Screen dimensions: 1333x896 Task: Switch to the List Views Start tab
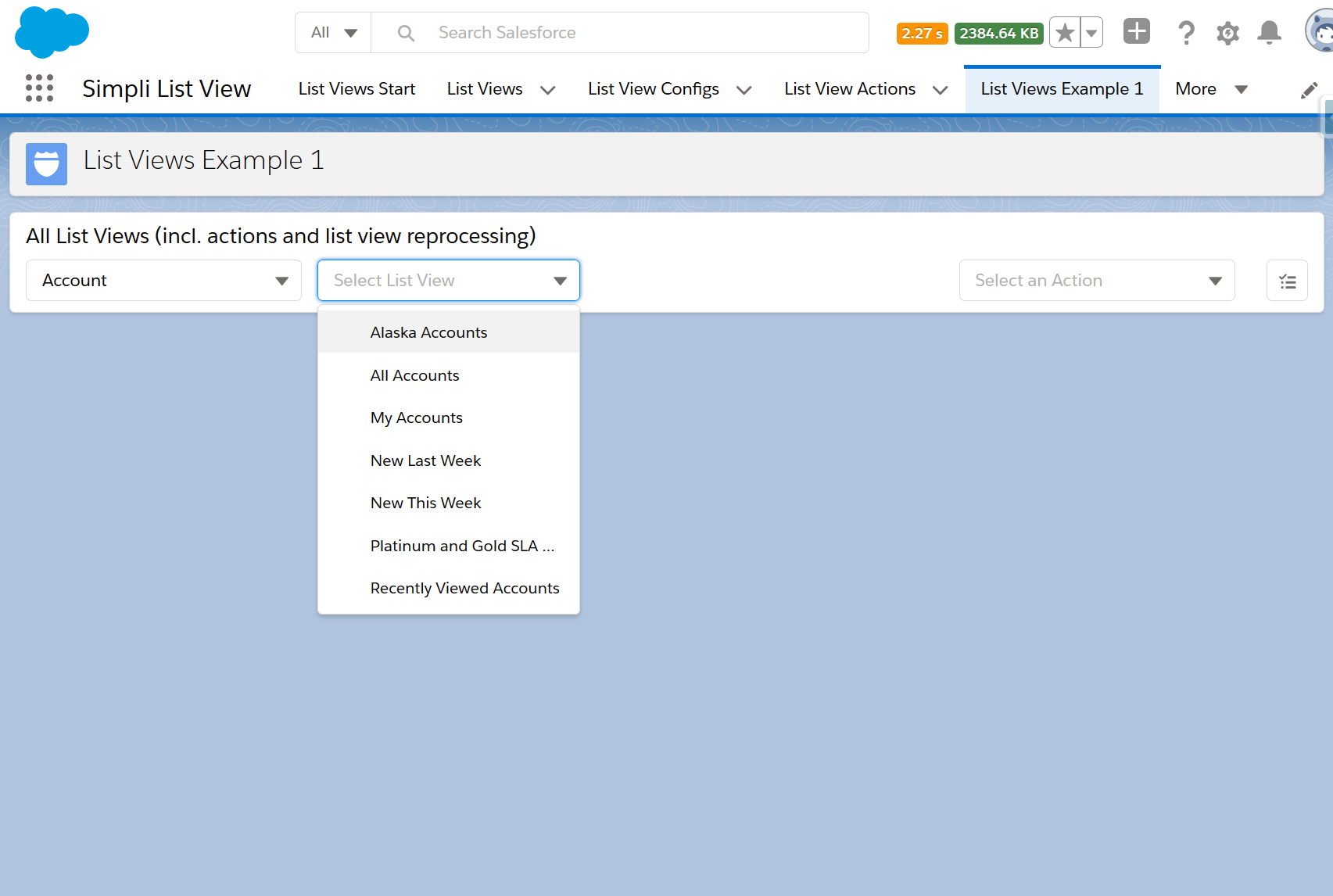357,89
